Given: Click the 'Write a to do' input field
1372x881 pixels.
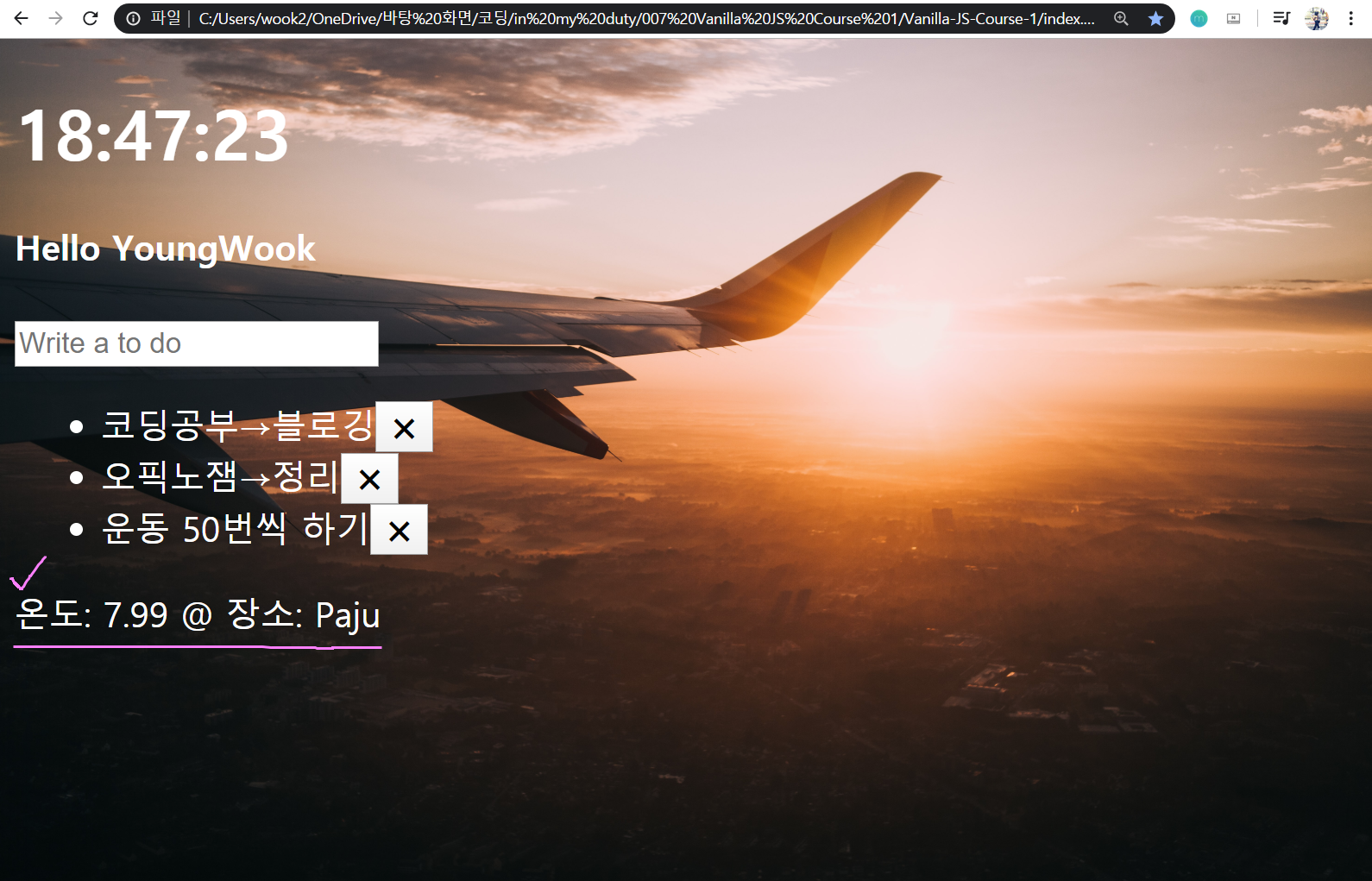Looking at the screenshot, I should coord(197,343).
